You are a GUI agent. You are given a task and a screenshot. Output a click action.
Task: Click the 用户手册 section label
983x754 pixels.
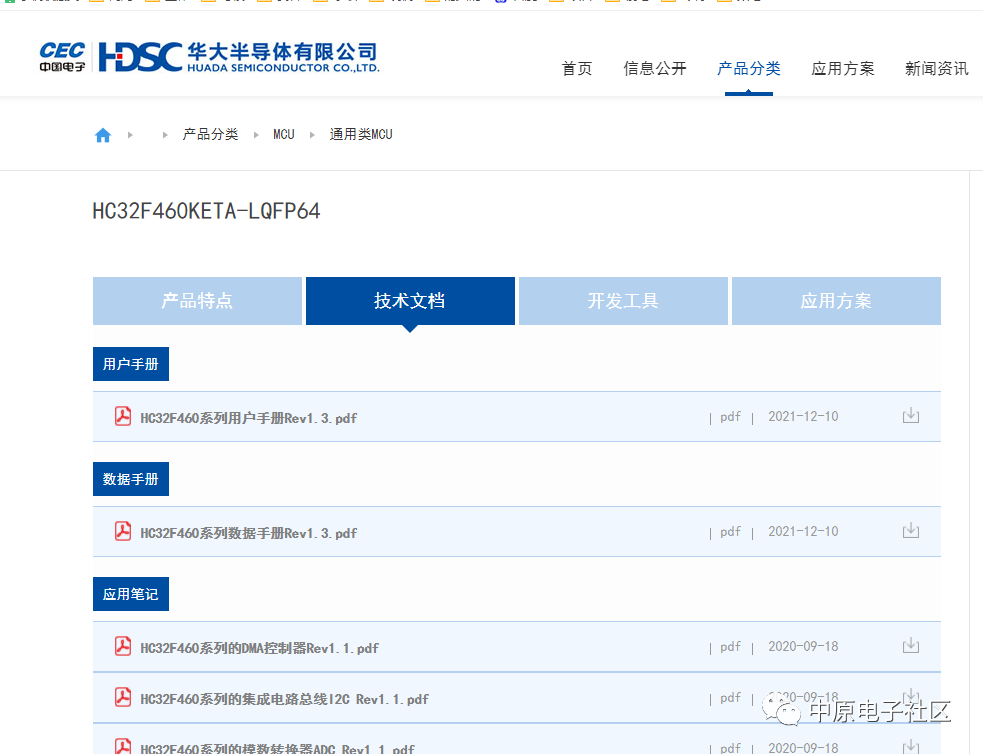(x=131, y=364)
